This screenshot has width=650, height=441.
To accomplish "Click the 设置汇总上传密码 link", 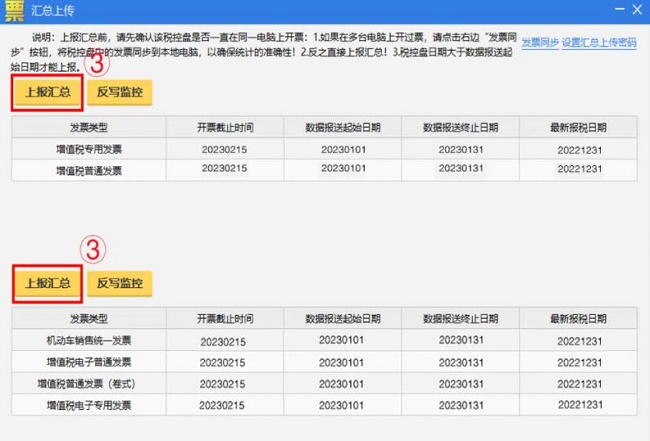I will [599, 42].
